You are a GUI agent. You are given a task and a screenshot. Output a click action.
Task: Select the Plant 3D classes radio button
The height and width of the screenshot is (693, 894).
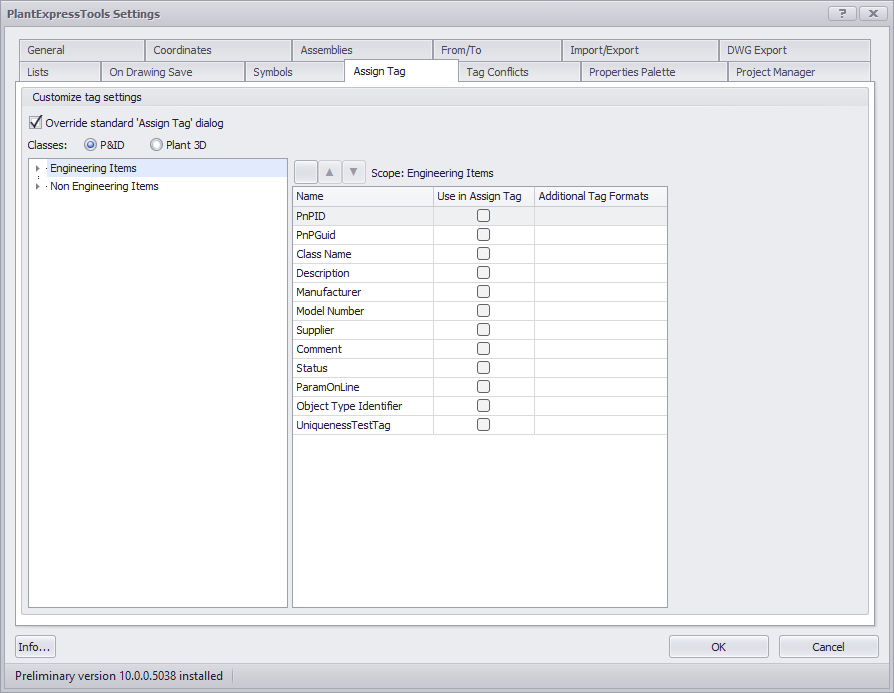(x=156, y=145)
